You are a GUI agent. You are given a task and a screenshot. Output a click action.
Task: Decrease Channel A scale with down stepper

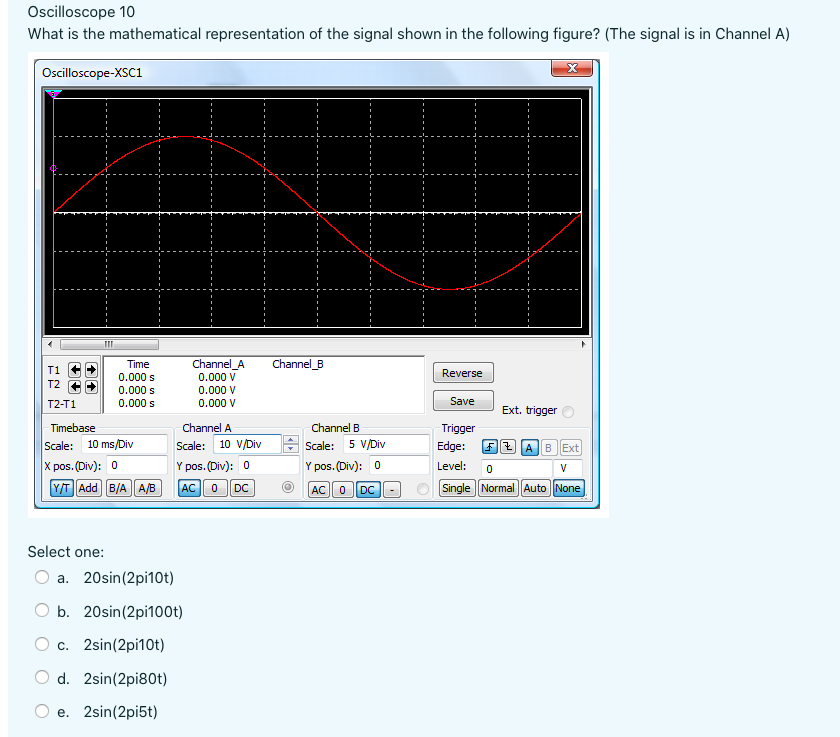(289, 447)
